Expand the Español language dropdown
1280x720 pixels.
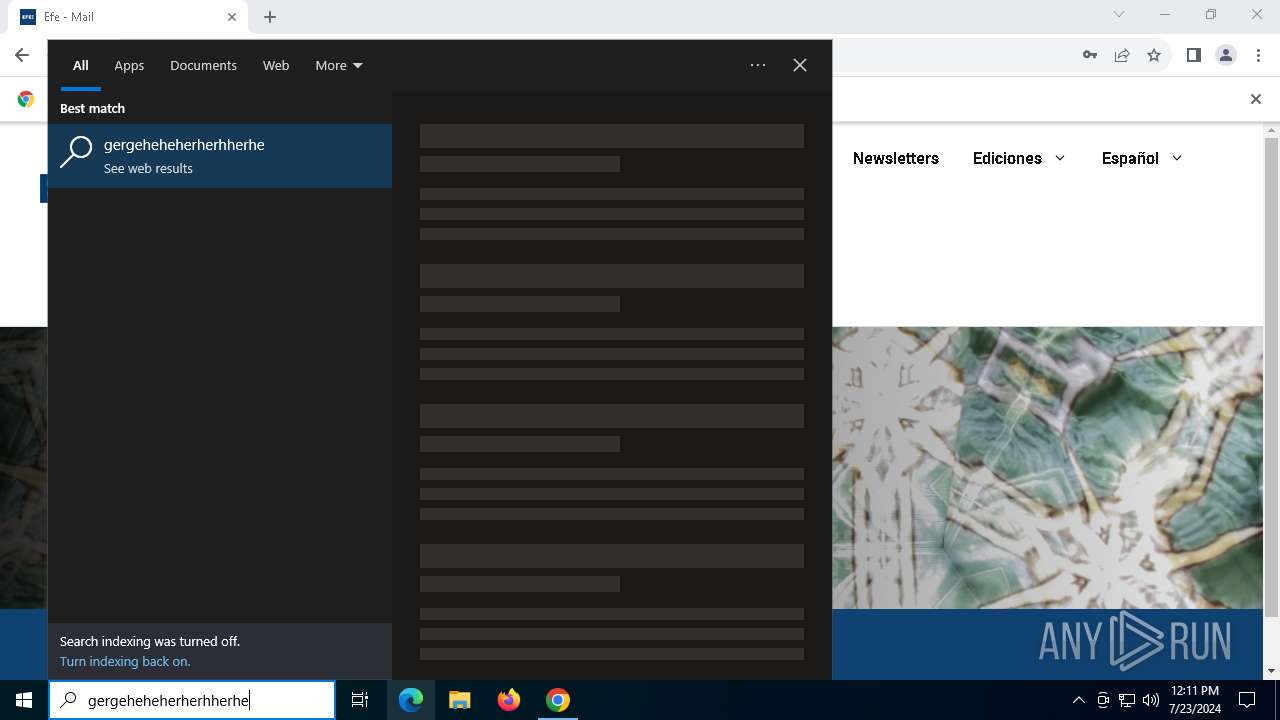tap(1142, 158)
